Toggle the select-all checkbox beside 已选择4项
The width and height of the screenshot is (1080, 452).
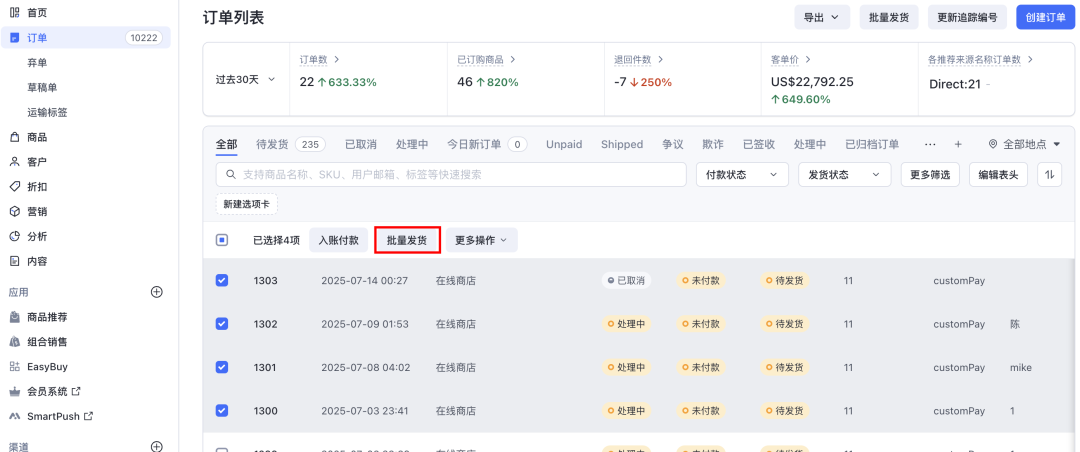(222, 240)
